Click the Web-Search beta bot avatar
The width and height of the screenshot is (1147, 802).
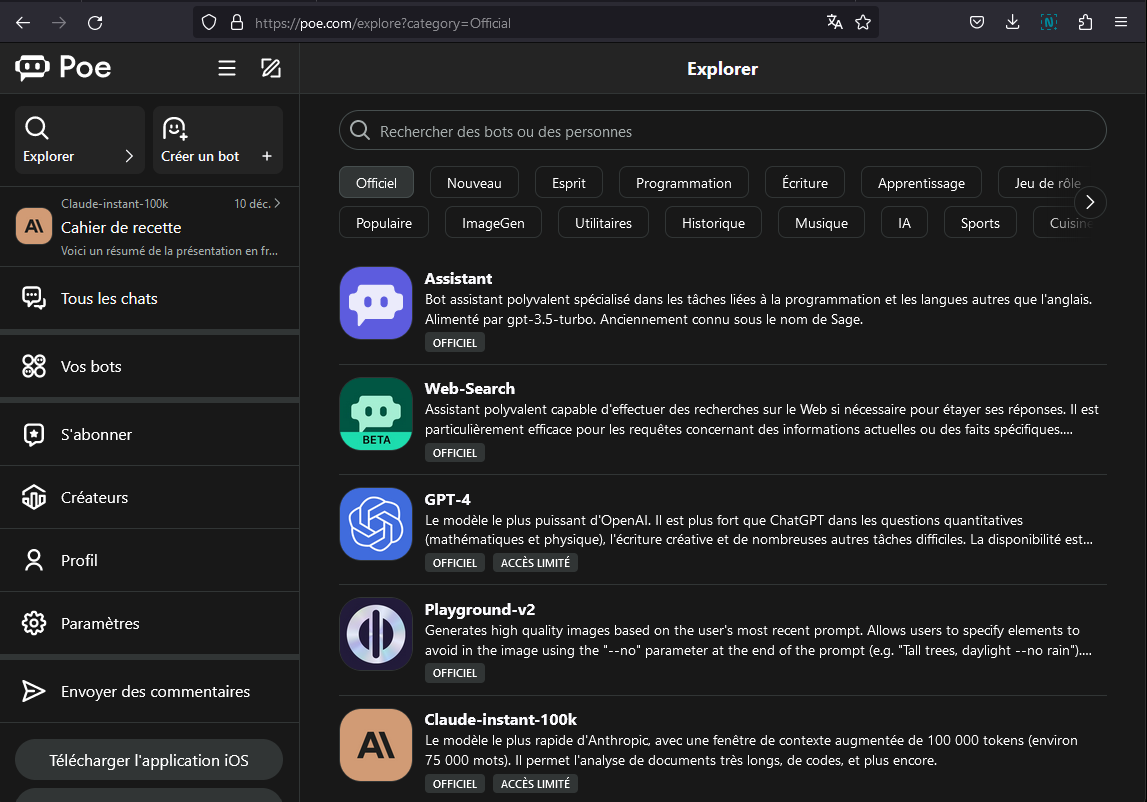pyautogui.click(x=376, y=413)
